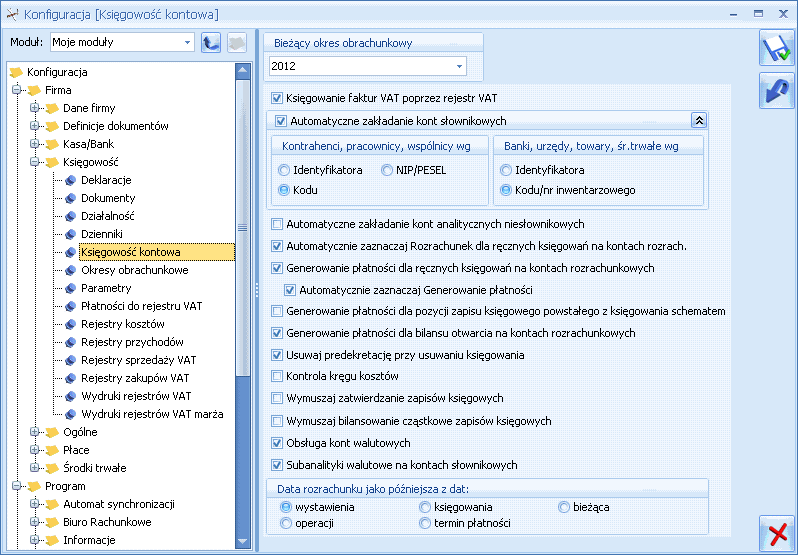798x555 pixels.
Task: Select bieżąca date radio option
Action: [x=563, y=507]
